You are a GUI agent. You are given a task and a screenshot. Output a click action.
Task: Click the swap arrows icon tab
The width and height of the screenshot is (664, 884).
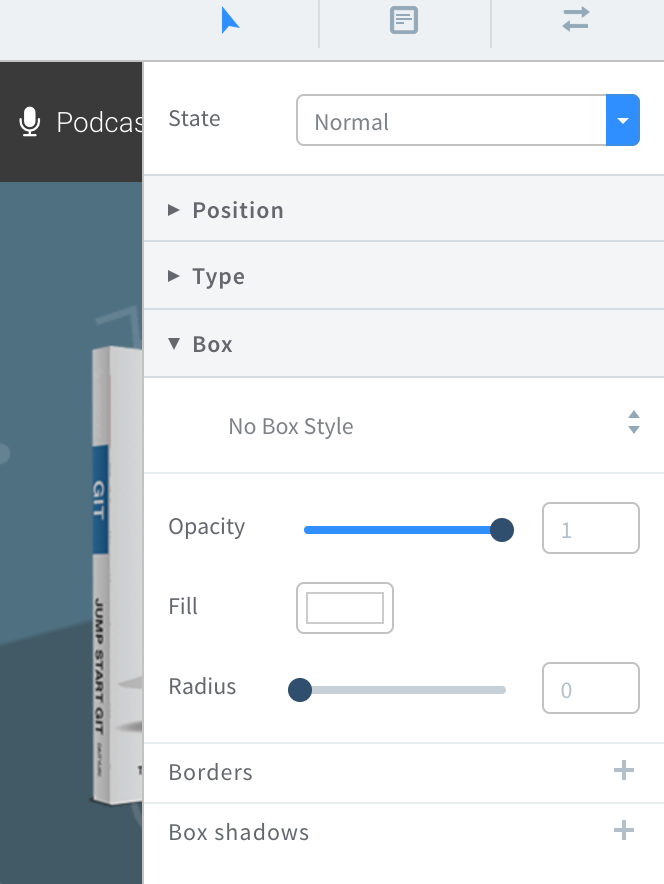tap(576, 19)
